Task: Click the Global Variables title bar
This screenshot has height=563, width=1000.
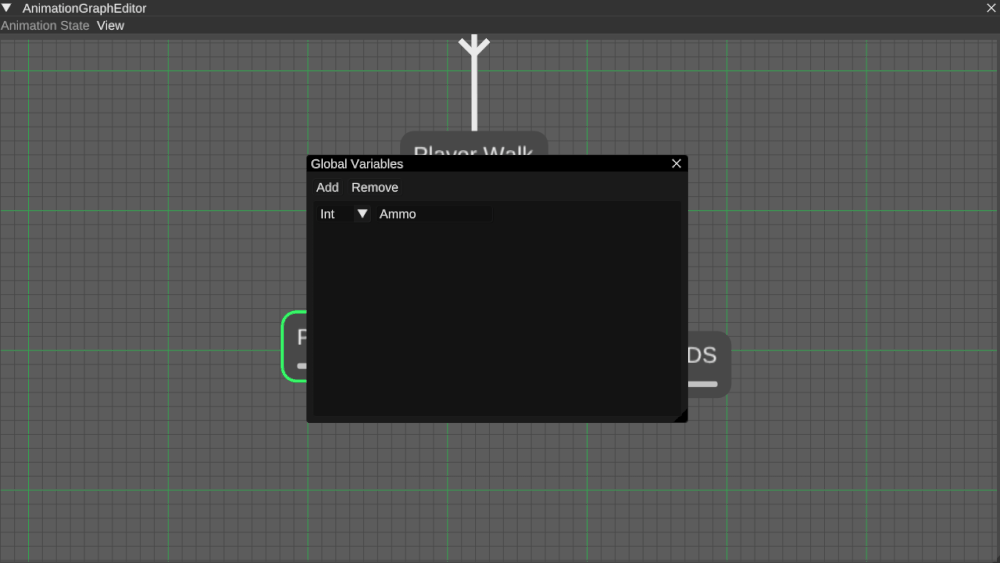Action: coord(480,164)
